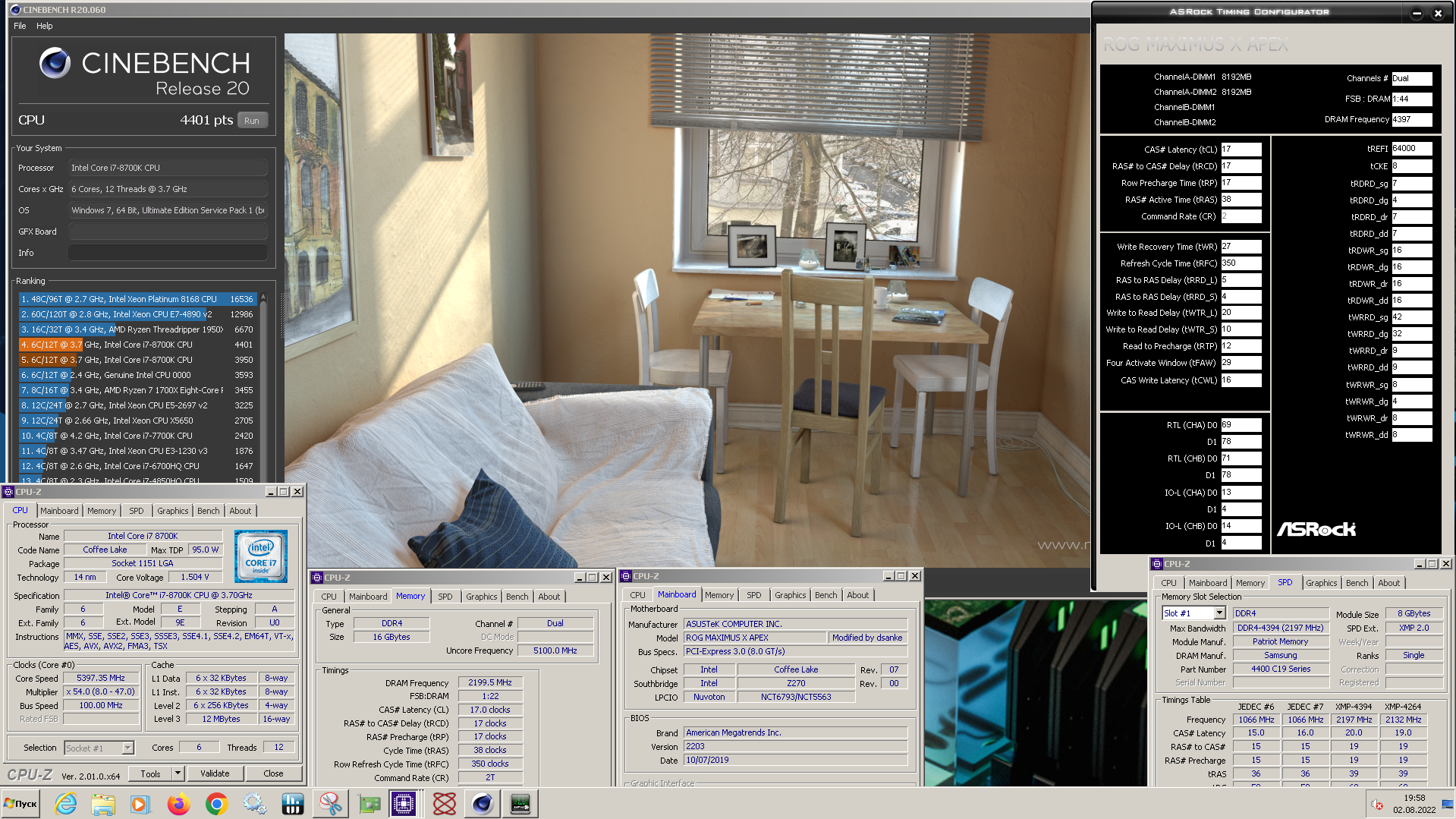Click the tWRRD_sg value 42 field
Screen dimensions: 1456x819
point(1412,317)
